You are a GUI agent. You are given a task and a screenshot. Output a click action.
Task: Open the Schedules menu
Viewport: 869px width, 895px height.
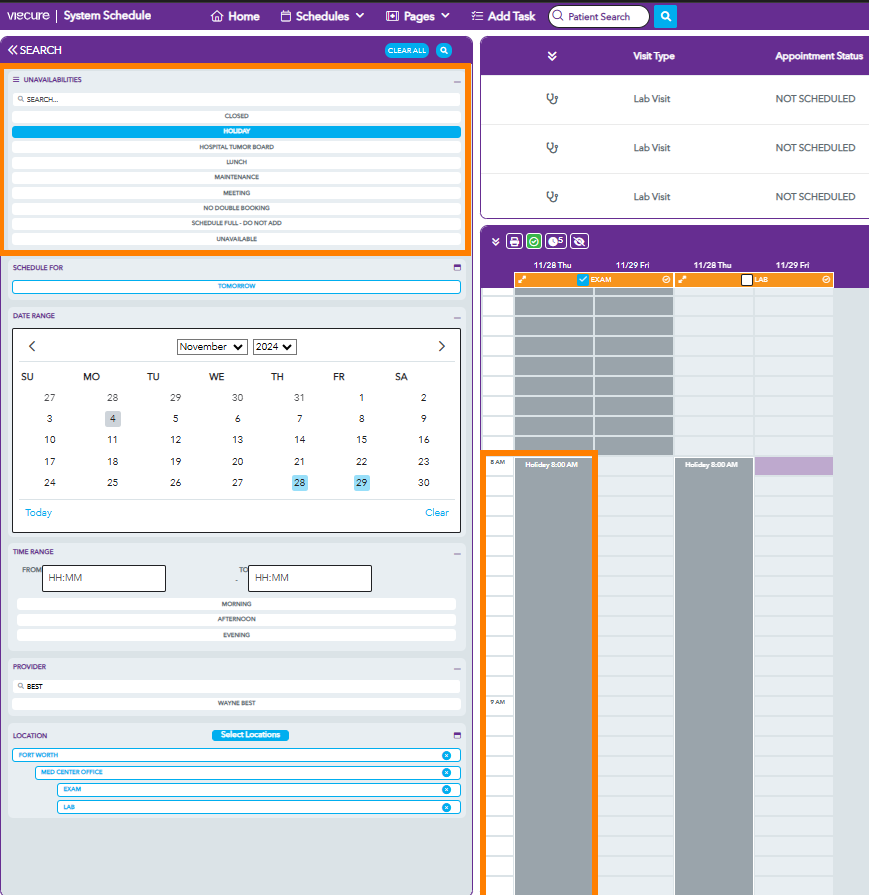pyautogui.click(x=322, y=17)
